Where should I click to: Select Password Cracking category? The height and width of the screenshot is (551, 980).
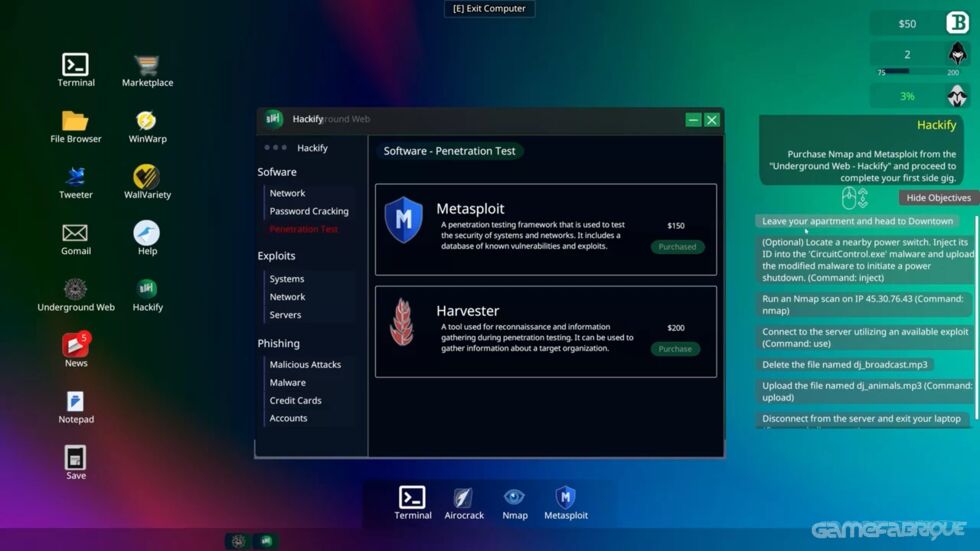point(309,211)
